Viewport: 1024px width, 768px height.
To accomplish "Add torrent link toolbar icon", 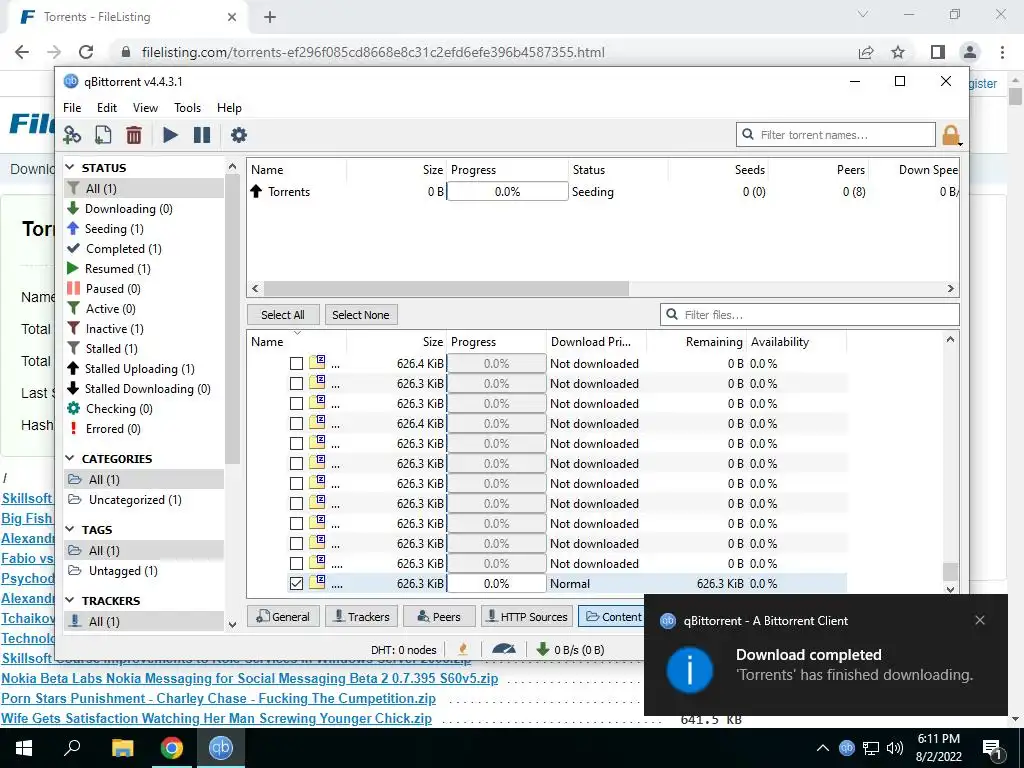I will tap(72, 135).
